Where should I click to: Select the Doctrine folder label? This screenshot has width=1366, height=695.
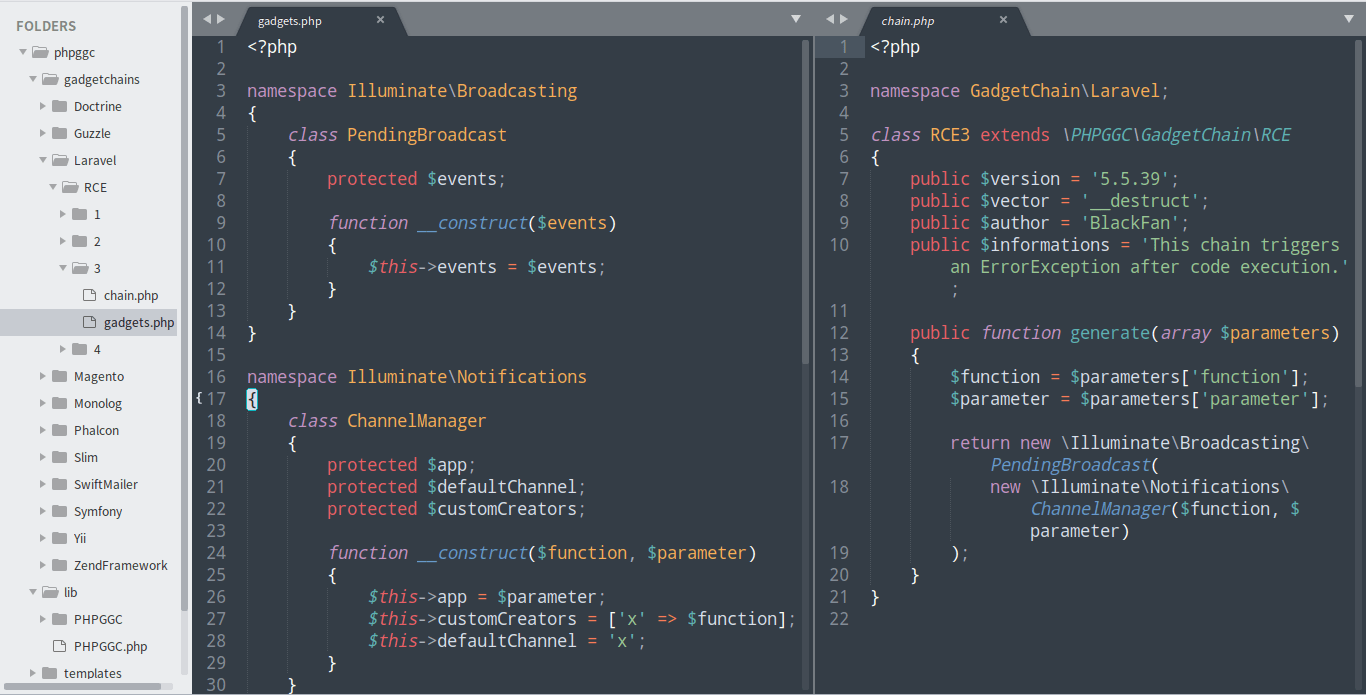point(98,106)
